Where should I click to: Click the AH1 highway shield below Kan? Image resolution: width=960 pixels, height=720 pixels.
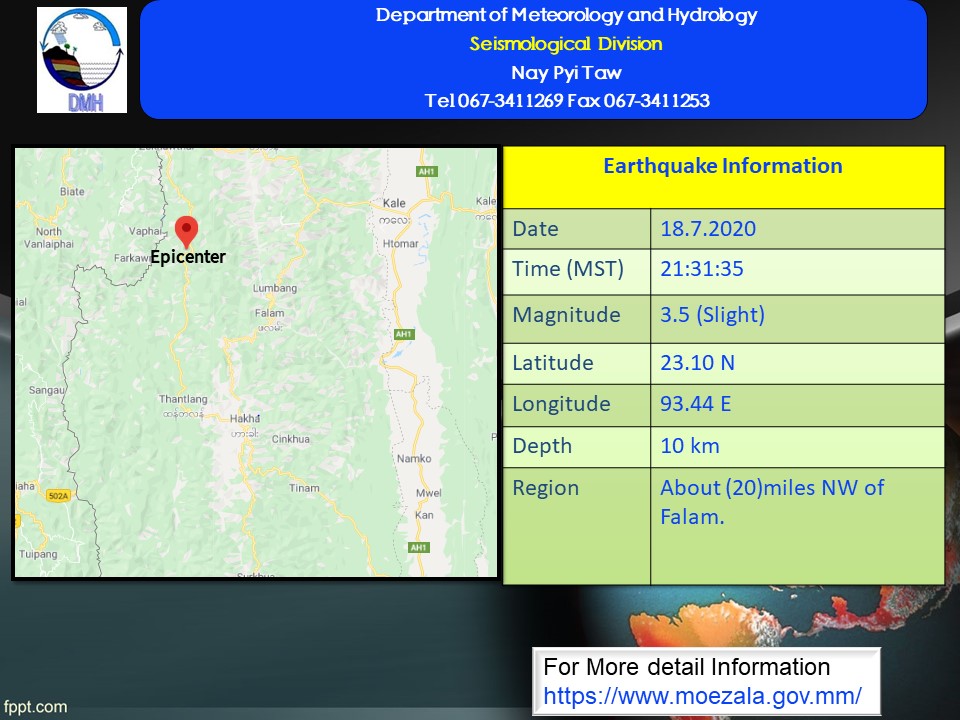coord(419,547)
